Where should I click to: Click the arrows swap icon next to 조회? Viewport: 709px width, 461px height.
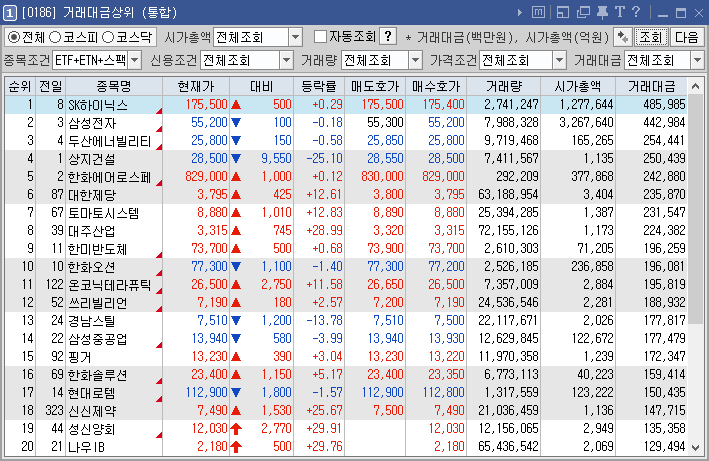pyautogui.click(x=623, y=37)
